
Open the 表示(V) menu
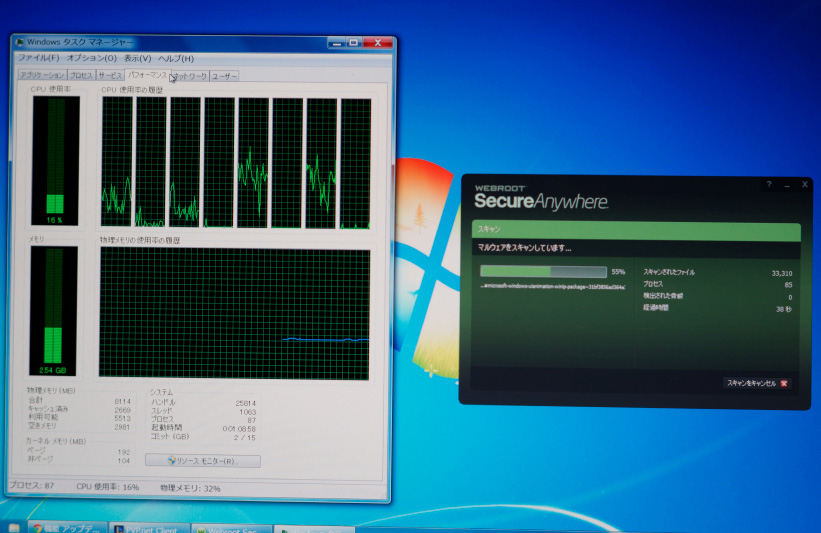(137, 59)
